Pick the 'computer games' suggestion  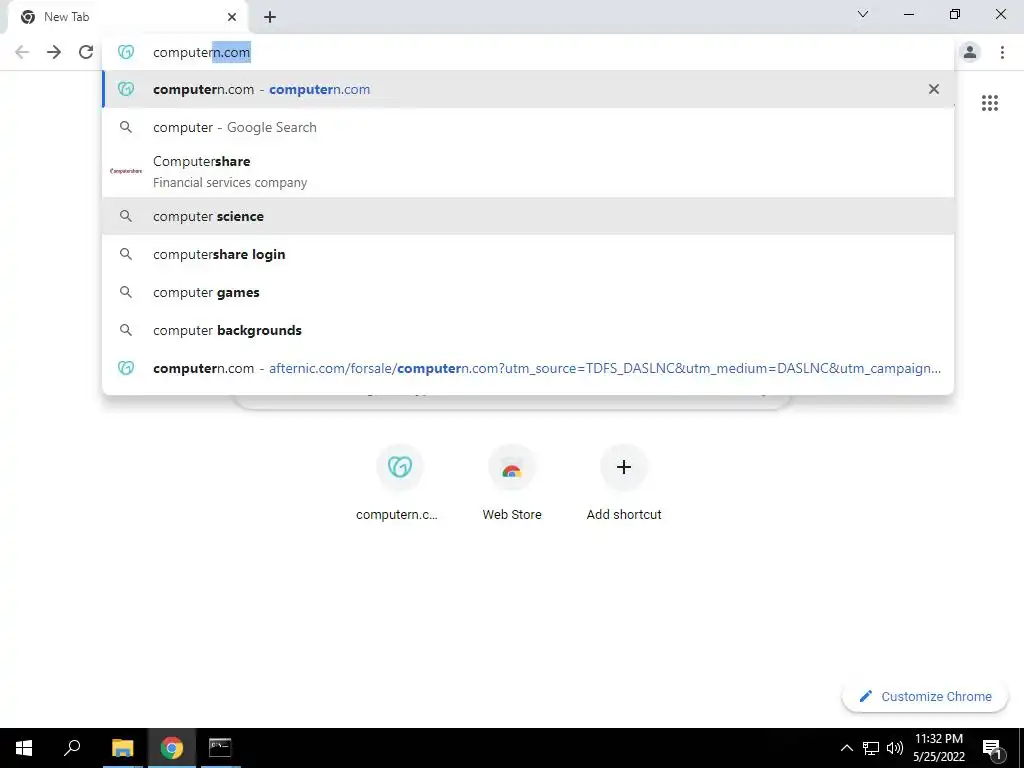click(x=528, y=292)
